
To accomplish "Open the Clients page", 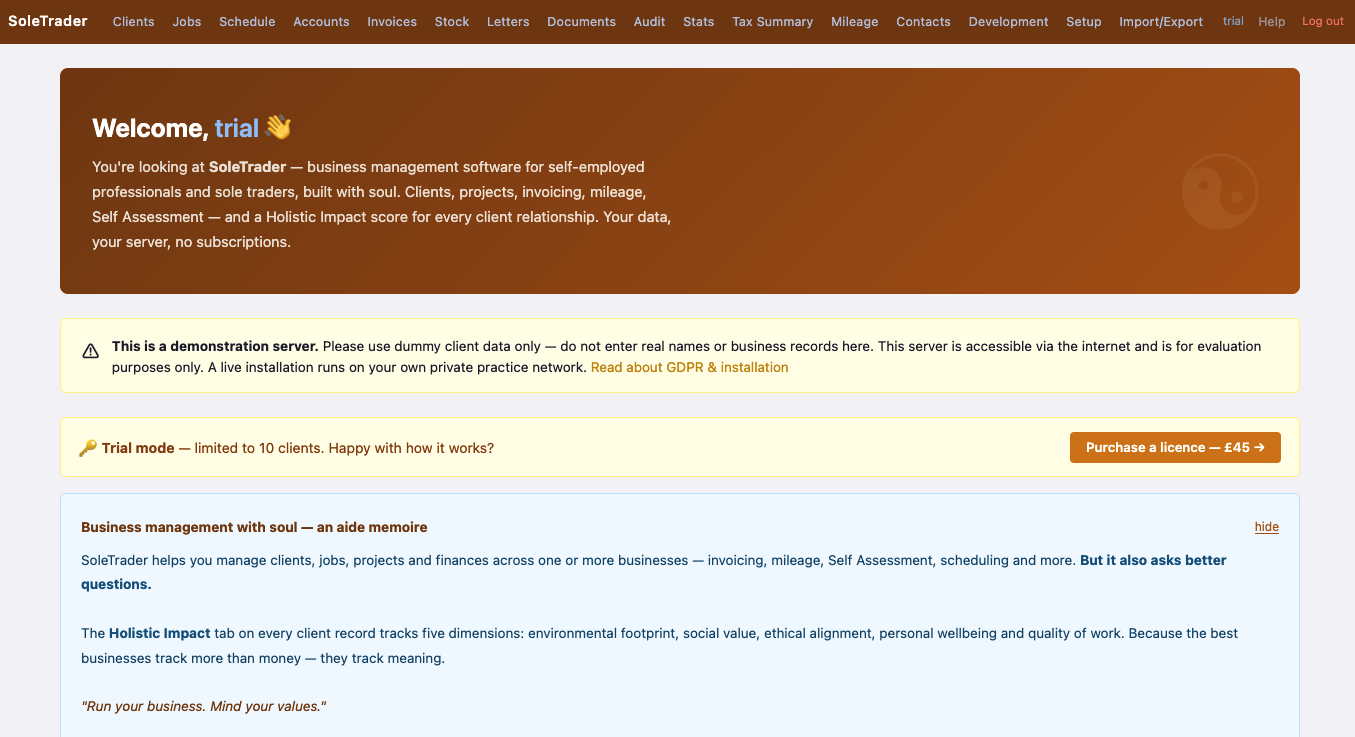I will (133, 21).
